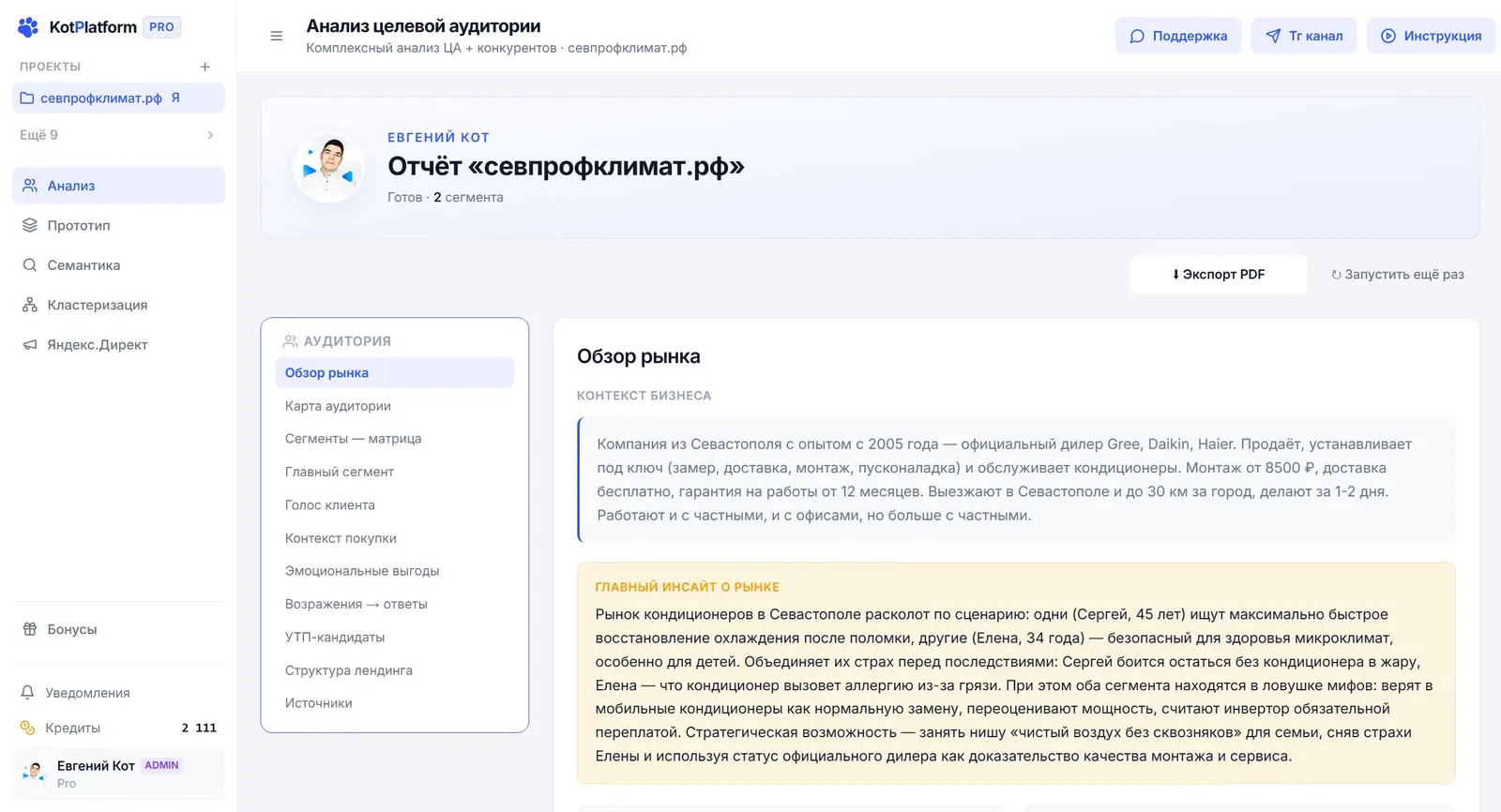Click the Кредиты coins icon
Image resolution: width=1501 pixels, height=812 pixels.
click(28, 728)
